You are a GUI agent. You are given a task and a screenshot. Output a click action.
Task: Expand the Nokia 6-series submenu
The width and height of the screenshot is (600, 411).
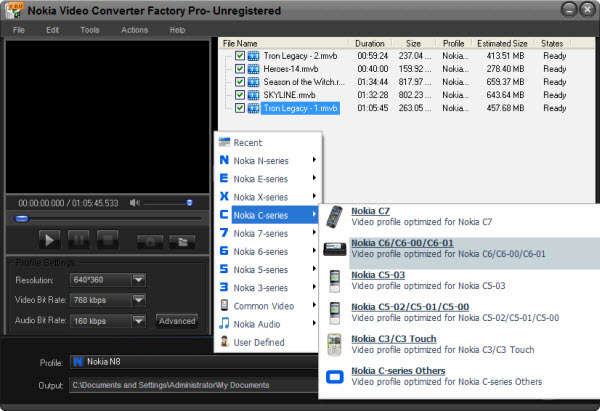(314, 250)
